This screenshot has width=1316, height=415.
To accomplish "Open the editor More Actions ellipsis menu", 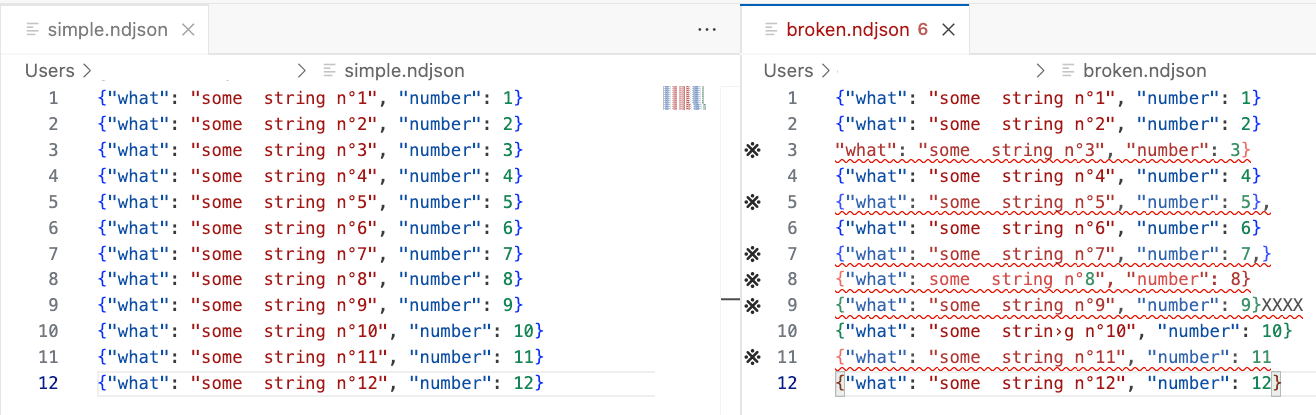I will 707,30.
